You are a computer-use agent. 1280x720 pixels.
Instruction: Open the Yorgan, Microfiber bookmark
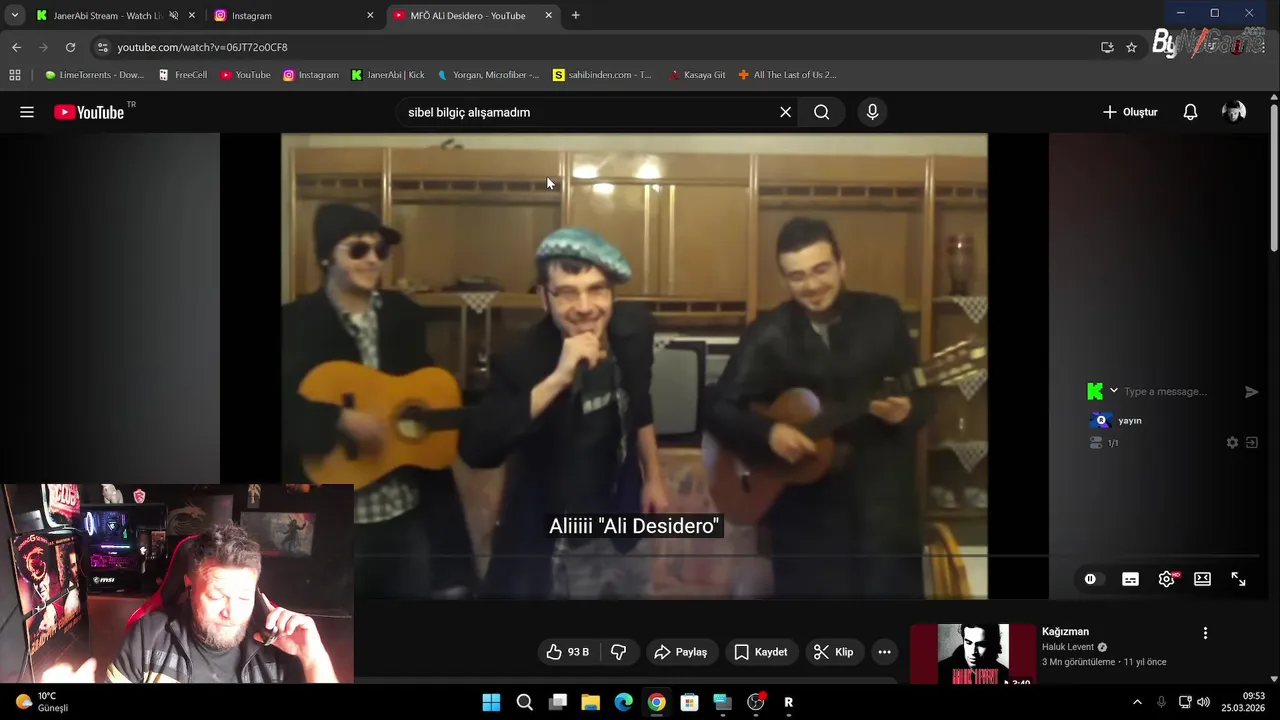click(488, 75)
